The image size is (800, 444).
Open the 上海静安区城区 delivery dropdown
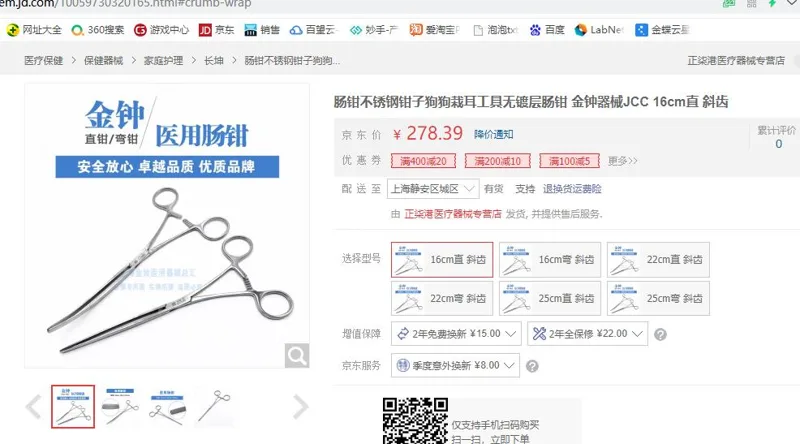click(x=433, y=189)
